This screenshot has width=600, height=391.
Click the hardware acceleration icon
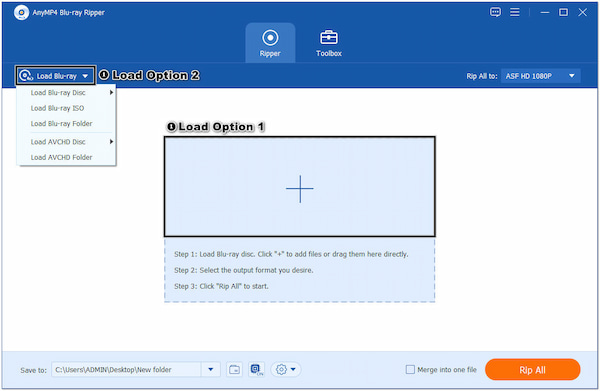pos(256,370)
